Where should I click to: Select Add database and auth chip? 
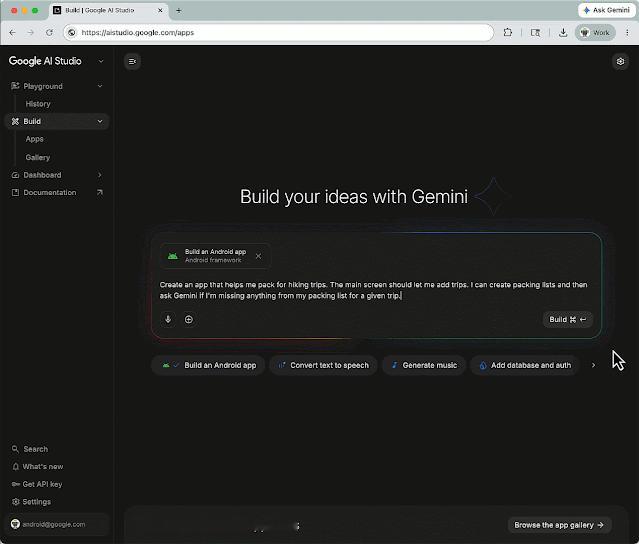pos(525,365)
